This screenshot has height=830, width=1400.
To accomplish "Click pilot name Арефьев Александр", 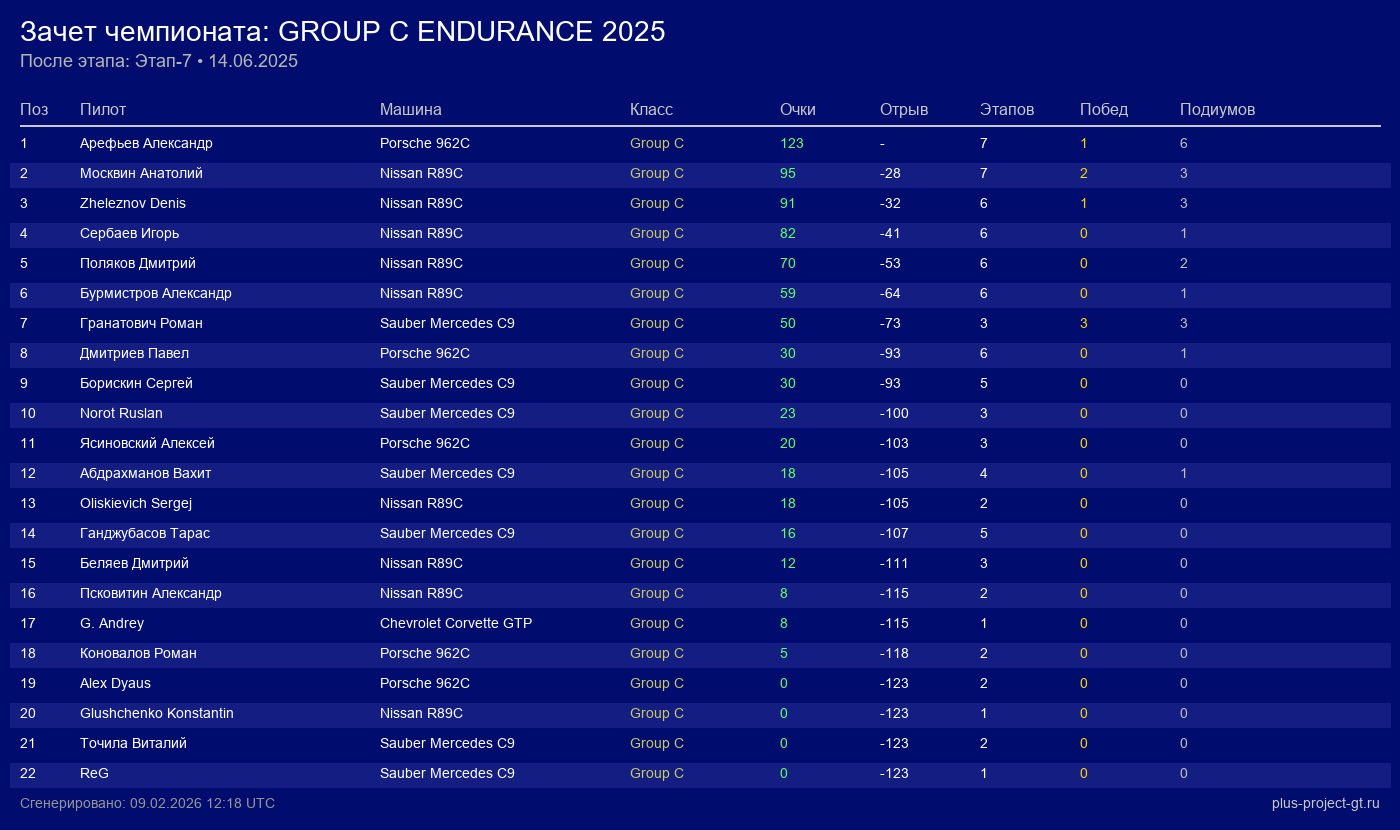I will coord(146,143).
